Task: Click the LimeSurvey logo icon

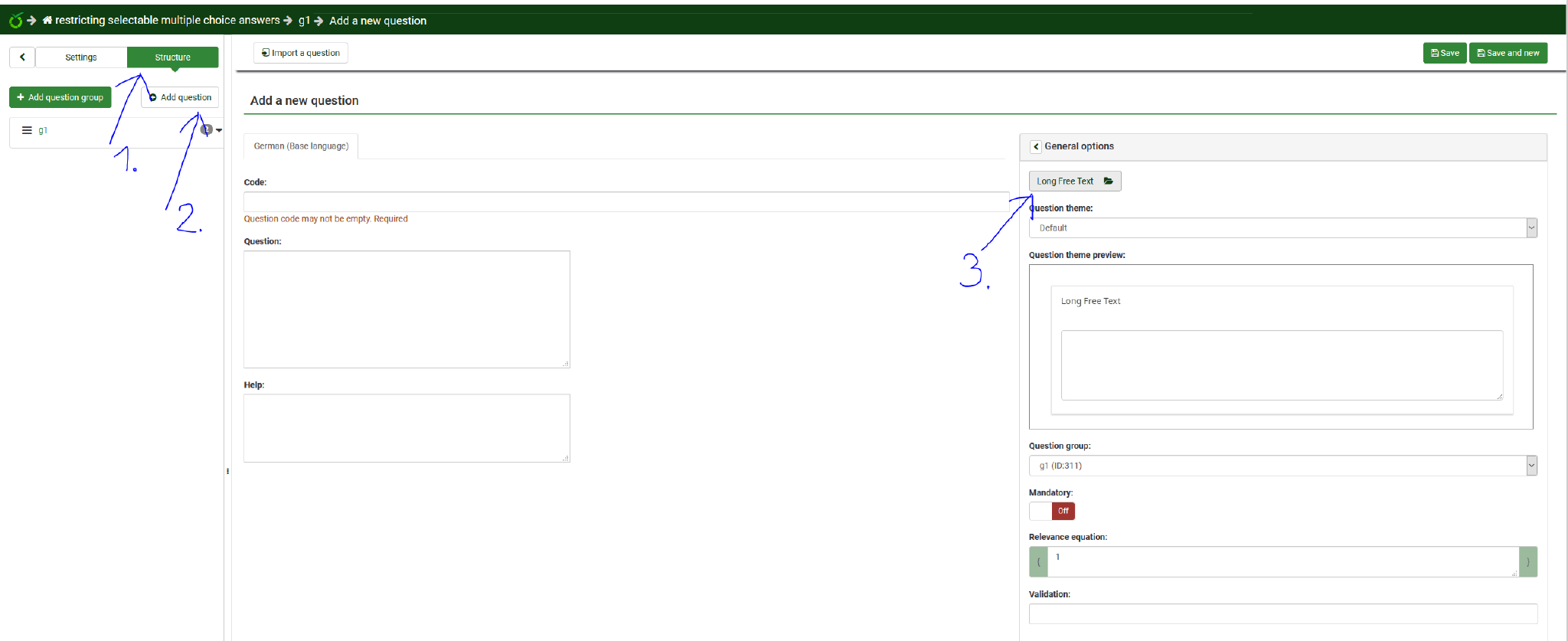Action: click(15, 21)
